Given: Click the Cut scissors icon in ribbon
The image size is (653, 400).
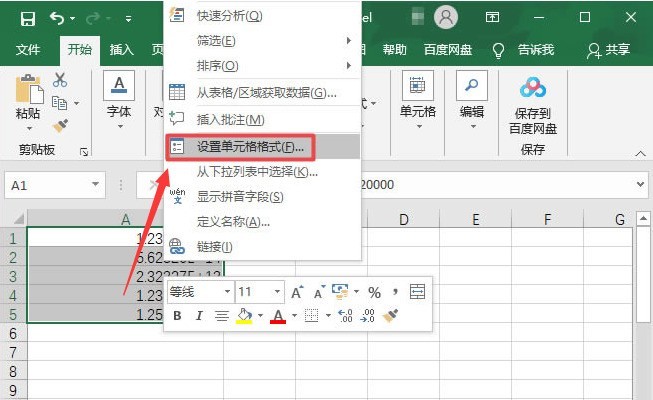Looking at the screenshot, I should 60,80.
